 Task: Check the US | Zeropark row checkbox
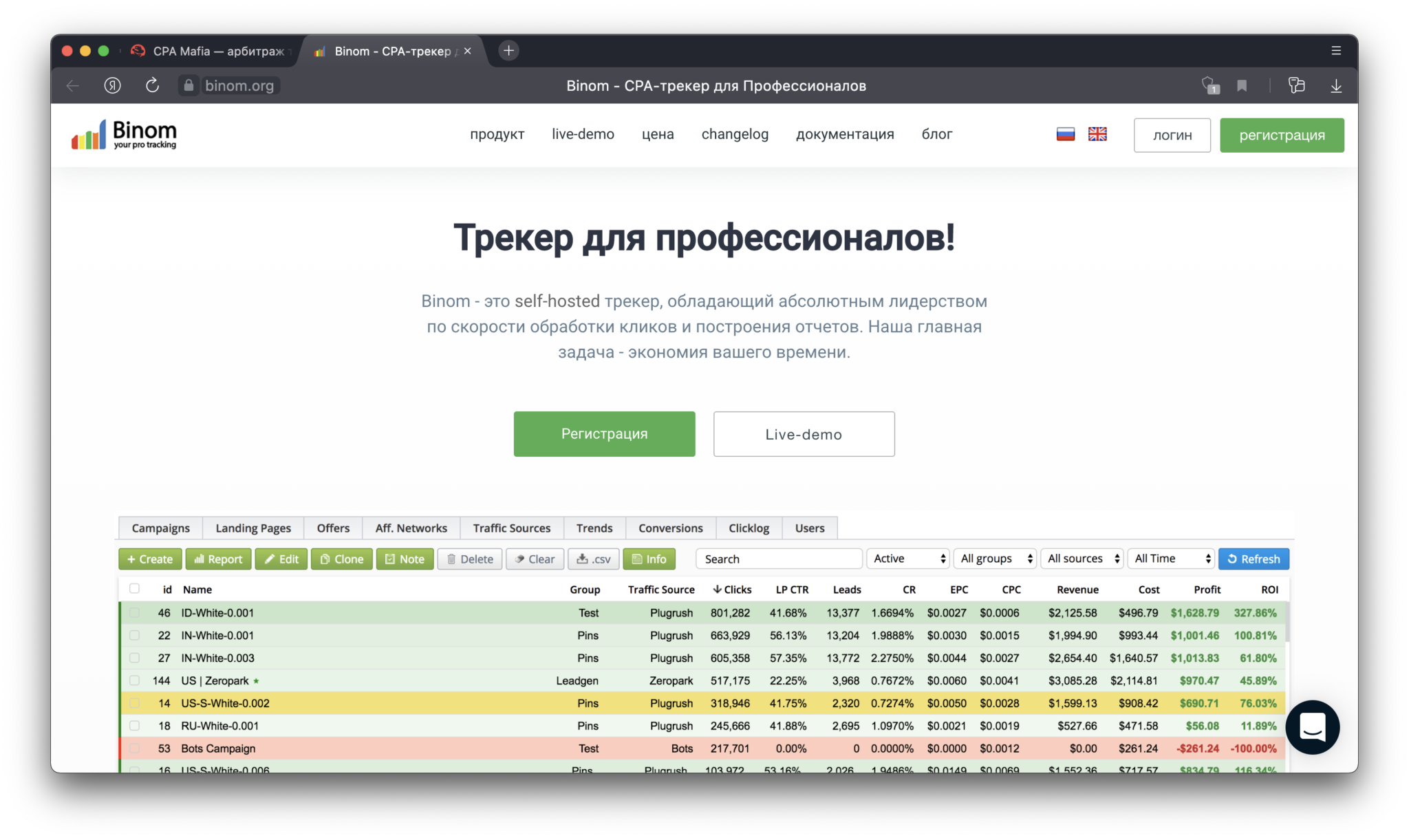point(135,680)
